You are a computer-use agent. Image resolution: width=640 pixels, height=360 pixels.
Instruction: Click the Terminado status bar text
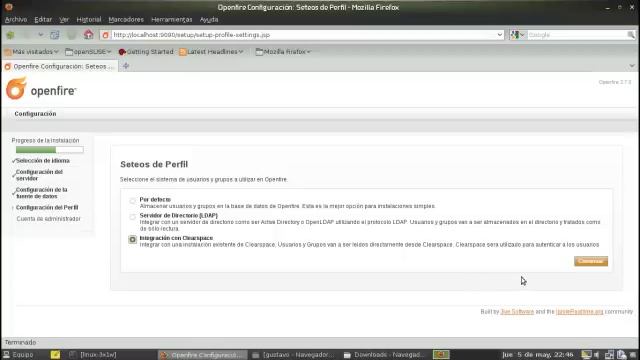click(x=20, y=342)
